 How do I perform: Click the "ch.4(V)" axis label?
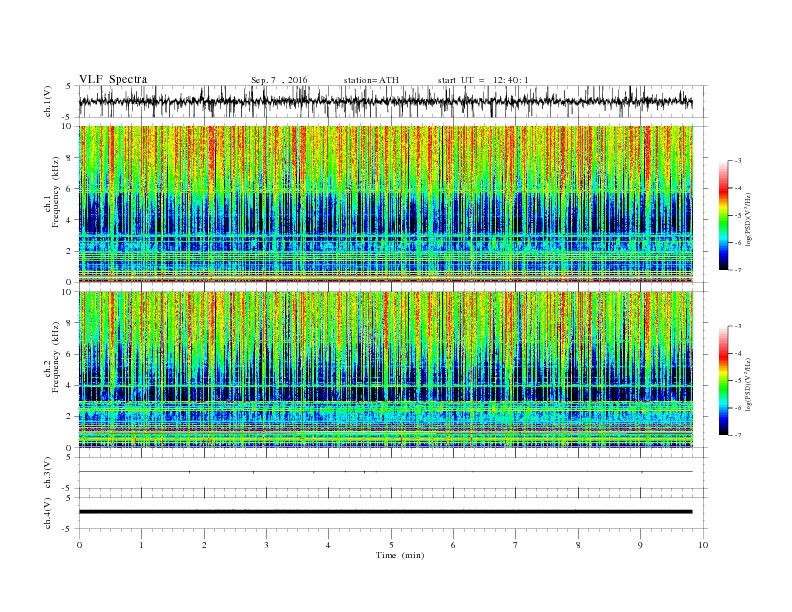[48, 513]
